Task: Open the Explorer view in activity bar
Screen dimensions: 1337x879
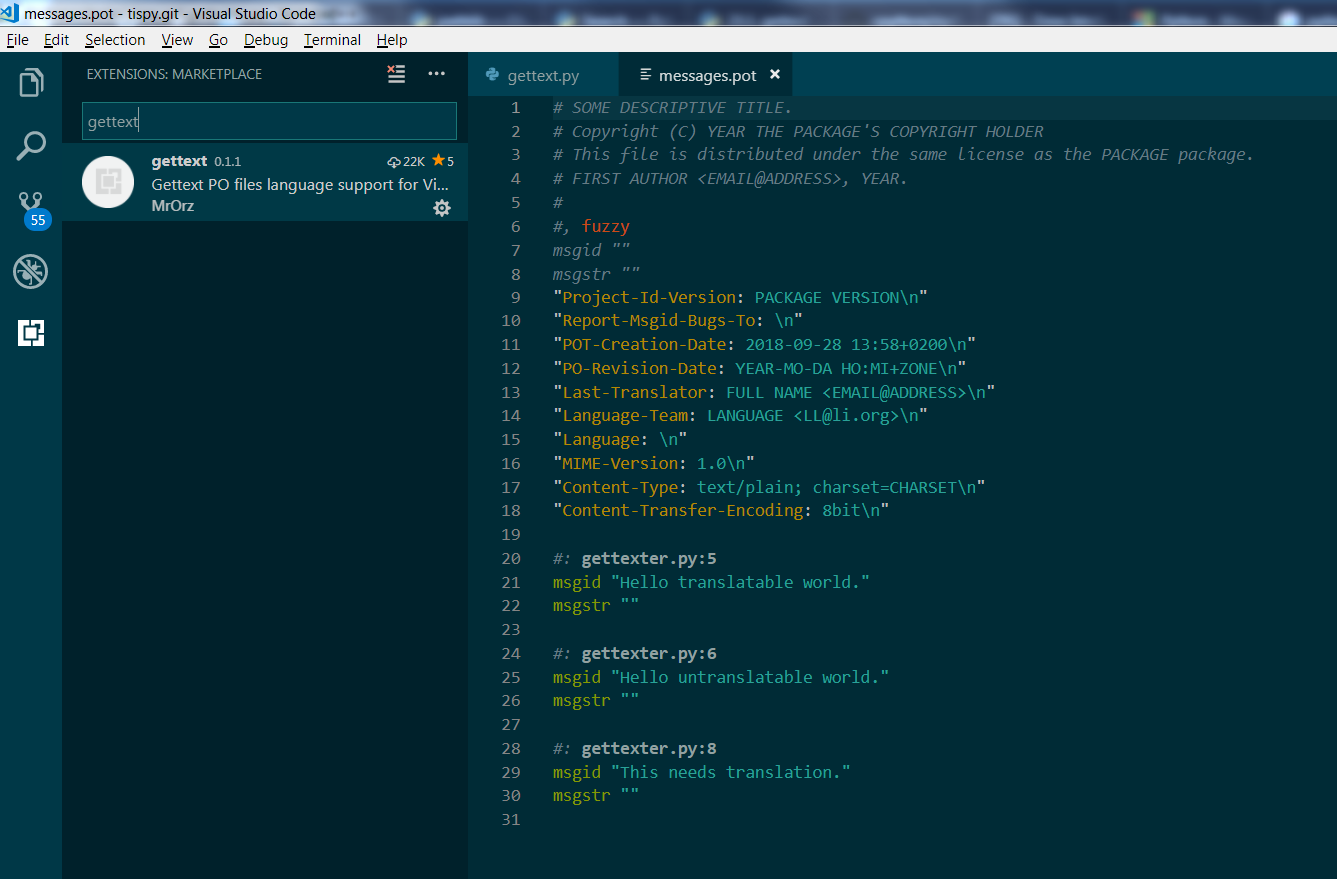Action: (x=31, y=83)
